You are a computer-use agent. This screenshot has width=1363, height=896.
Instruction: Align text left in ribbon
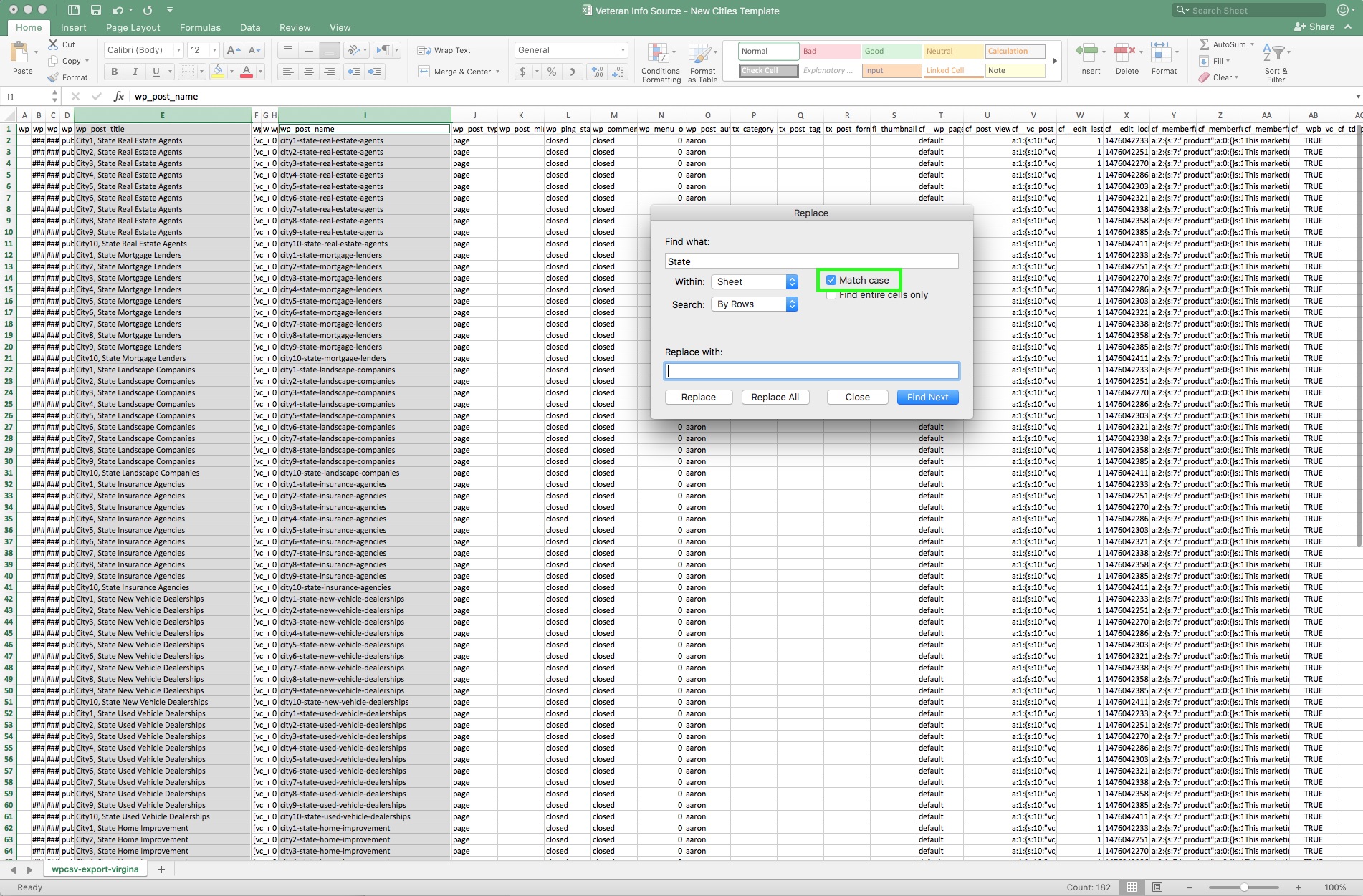coord(288,72)
